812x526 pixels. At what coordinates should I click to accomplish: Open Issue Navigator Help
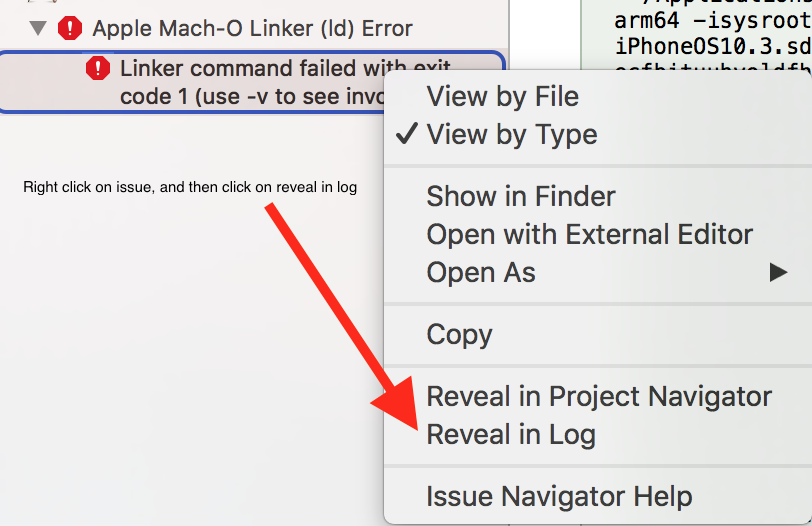click(558, 496)
